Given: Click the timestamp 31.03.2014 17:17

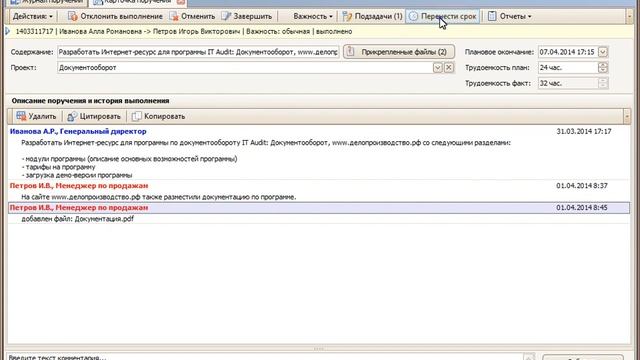Looking at the screenshot, I should pyautogui.click(x=584, y=131).
